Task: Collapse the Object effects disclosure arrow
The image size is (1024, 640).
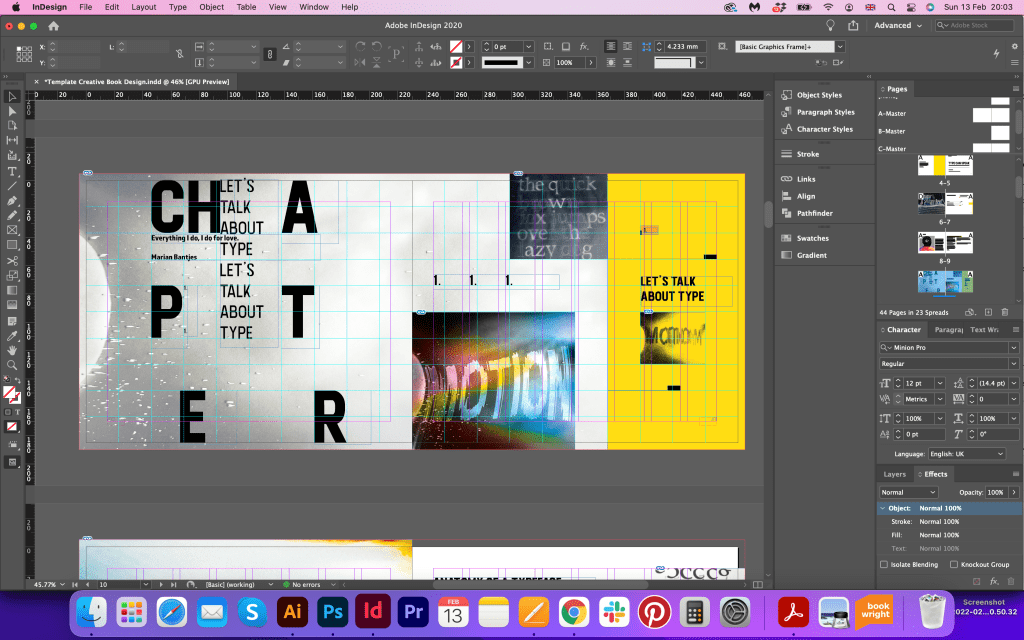Action: point(881,508)
